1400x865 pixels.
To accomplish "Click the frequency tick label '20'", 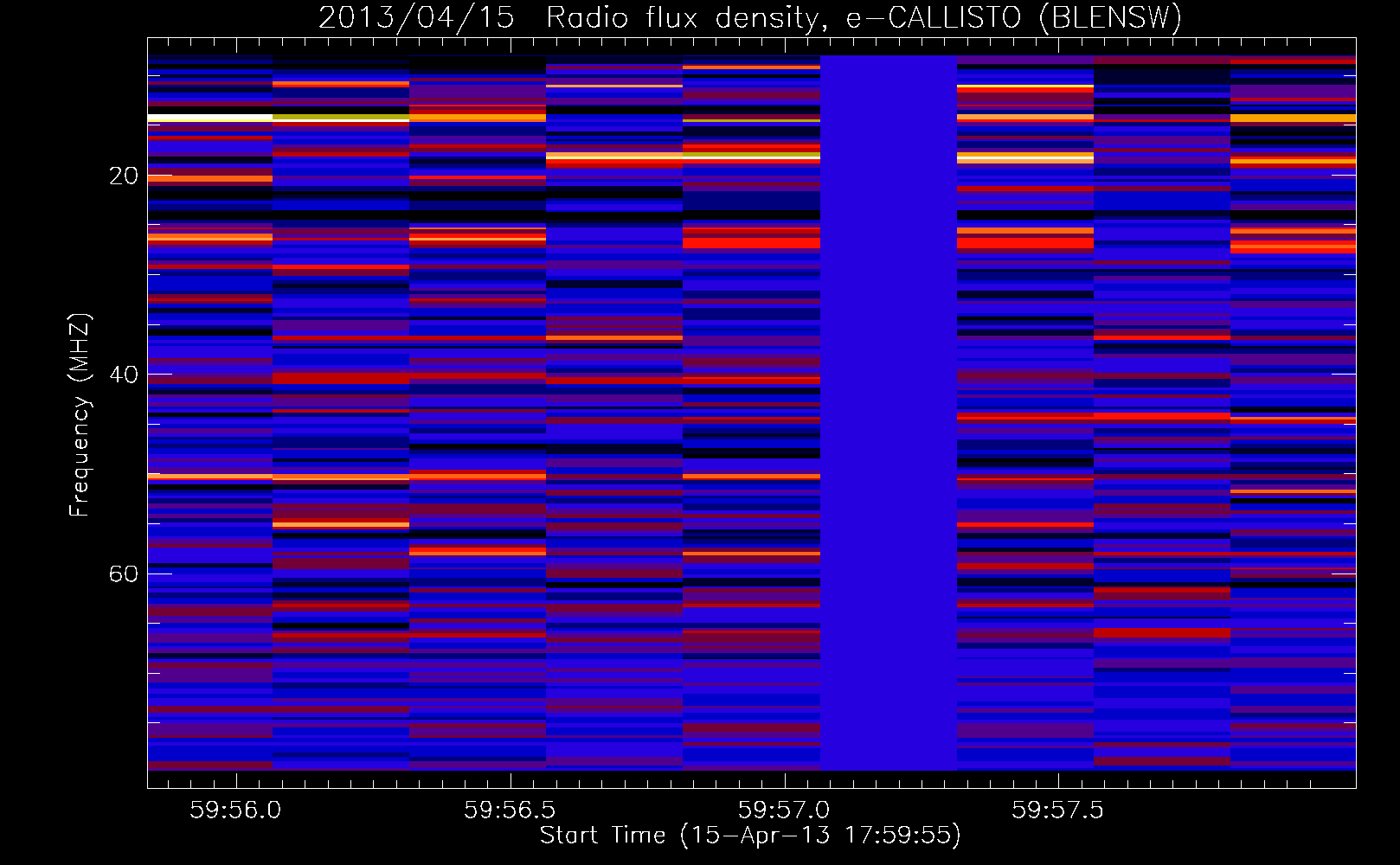I will 124,176.
